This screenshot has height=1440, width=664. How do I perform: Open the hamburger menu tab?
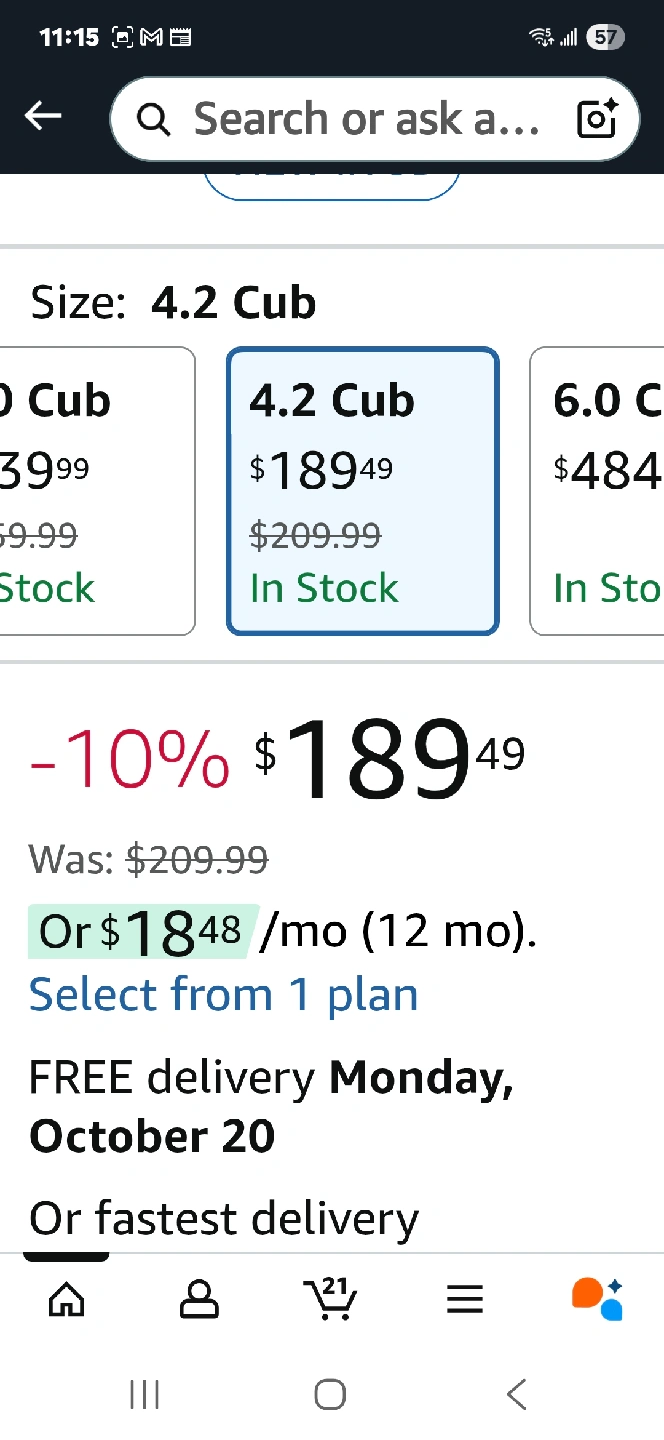(464, 1299)
